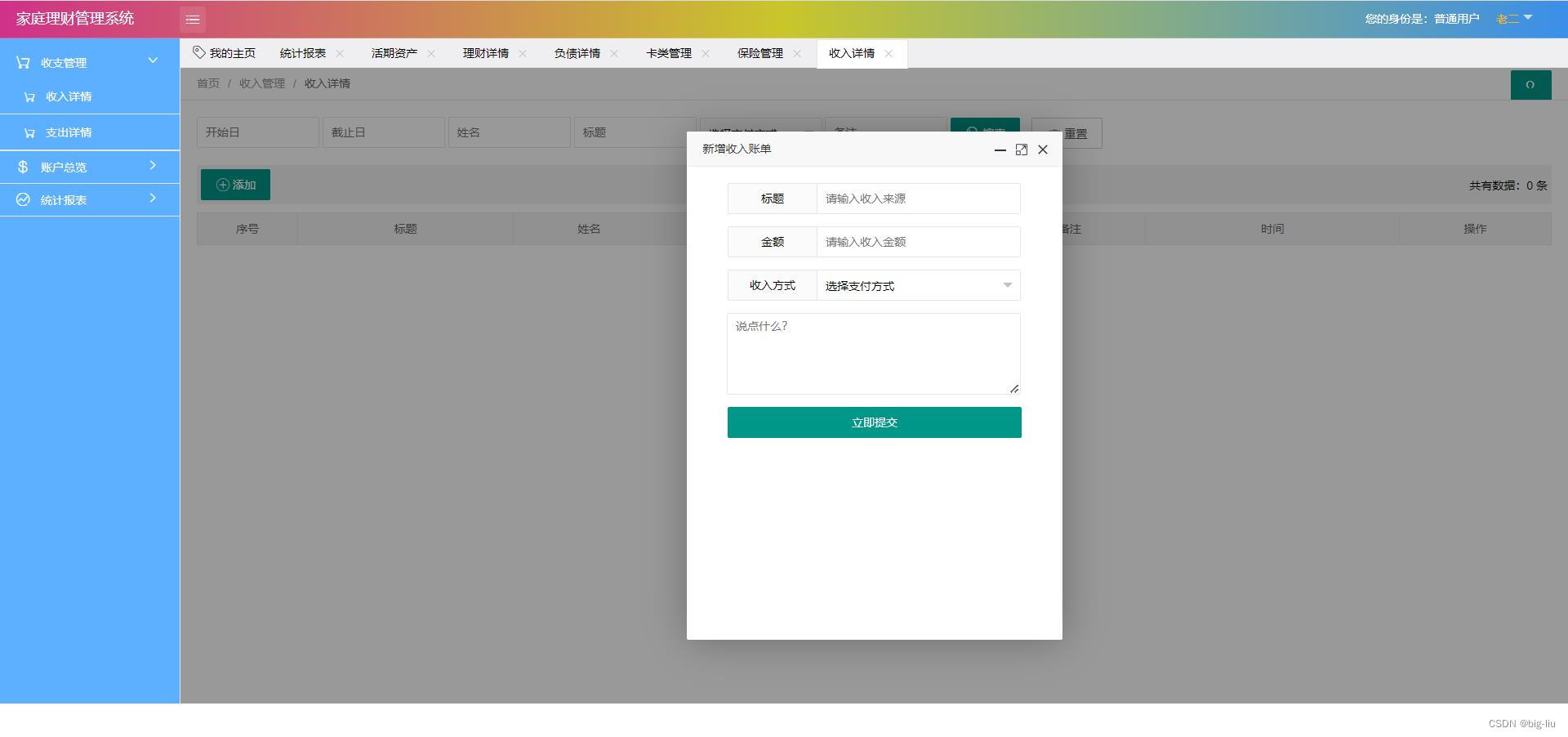Close the 负债详情 tab
This screenshot has width=1568, height=737.
[x=614, y=53]
